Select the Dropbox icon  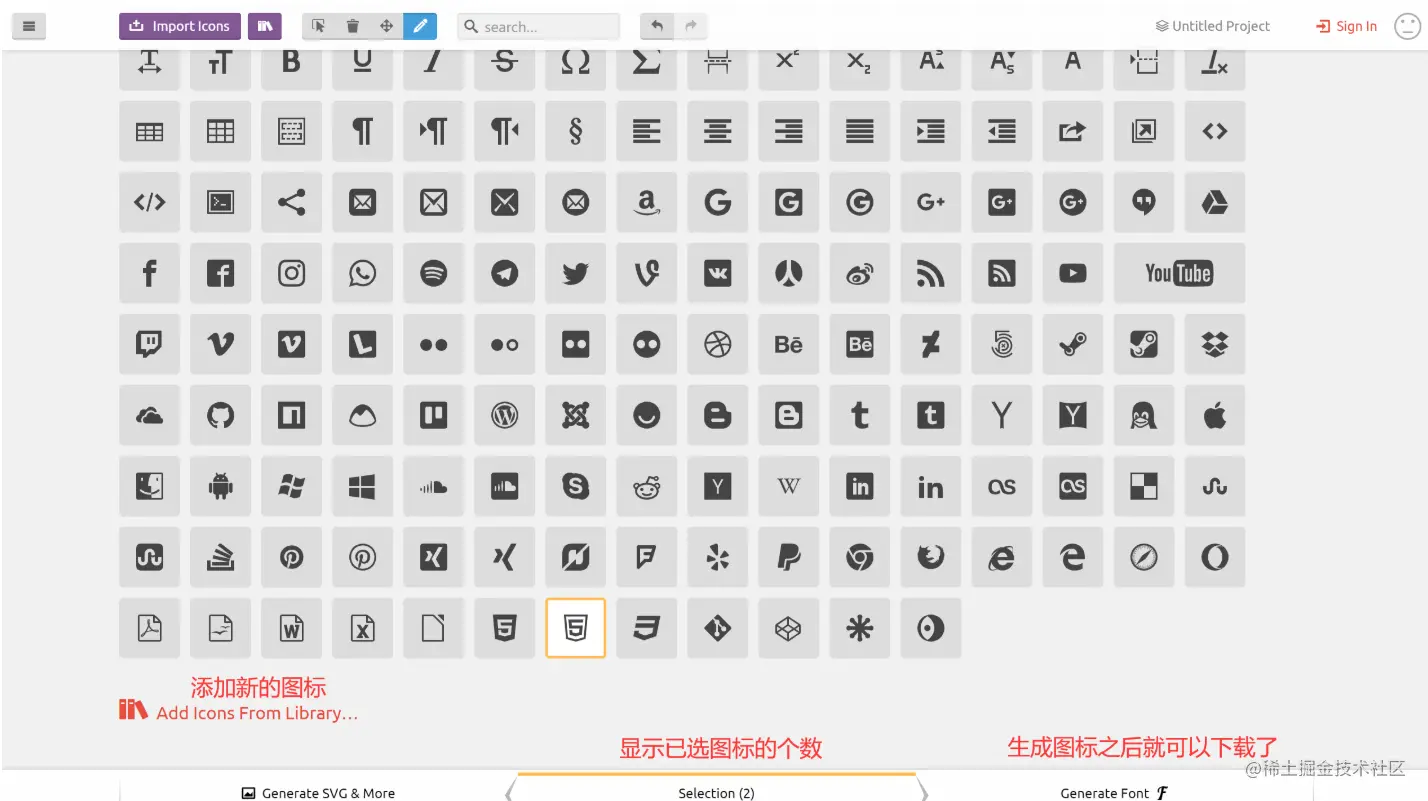pos(1215,345)
